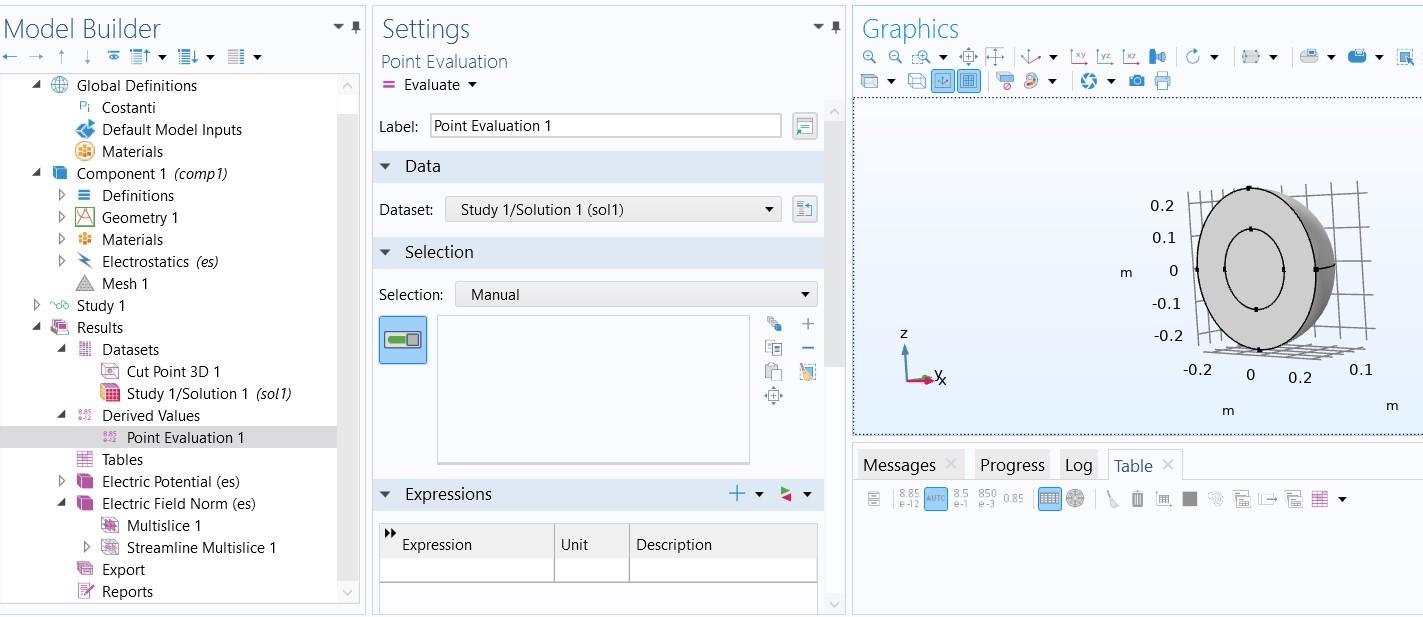Click the Clear Selection broom icon
The height and width of the screenshot is (617, 1423).
pos(808,372)
